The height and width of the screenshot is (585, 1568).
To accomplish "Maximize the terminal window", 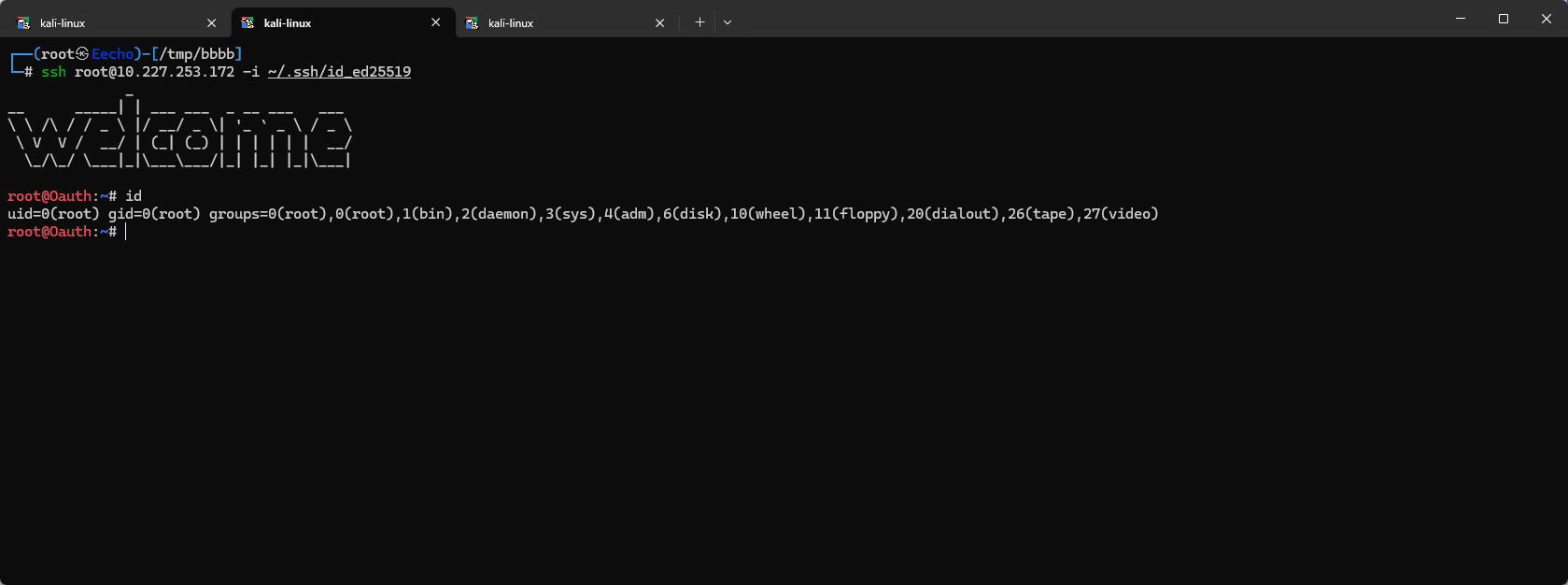I will point(1504,19).
